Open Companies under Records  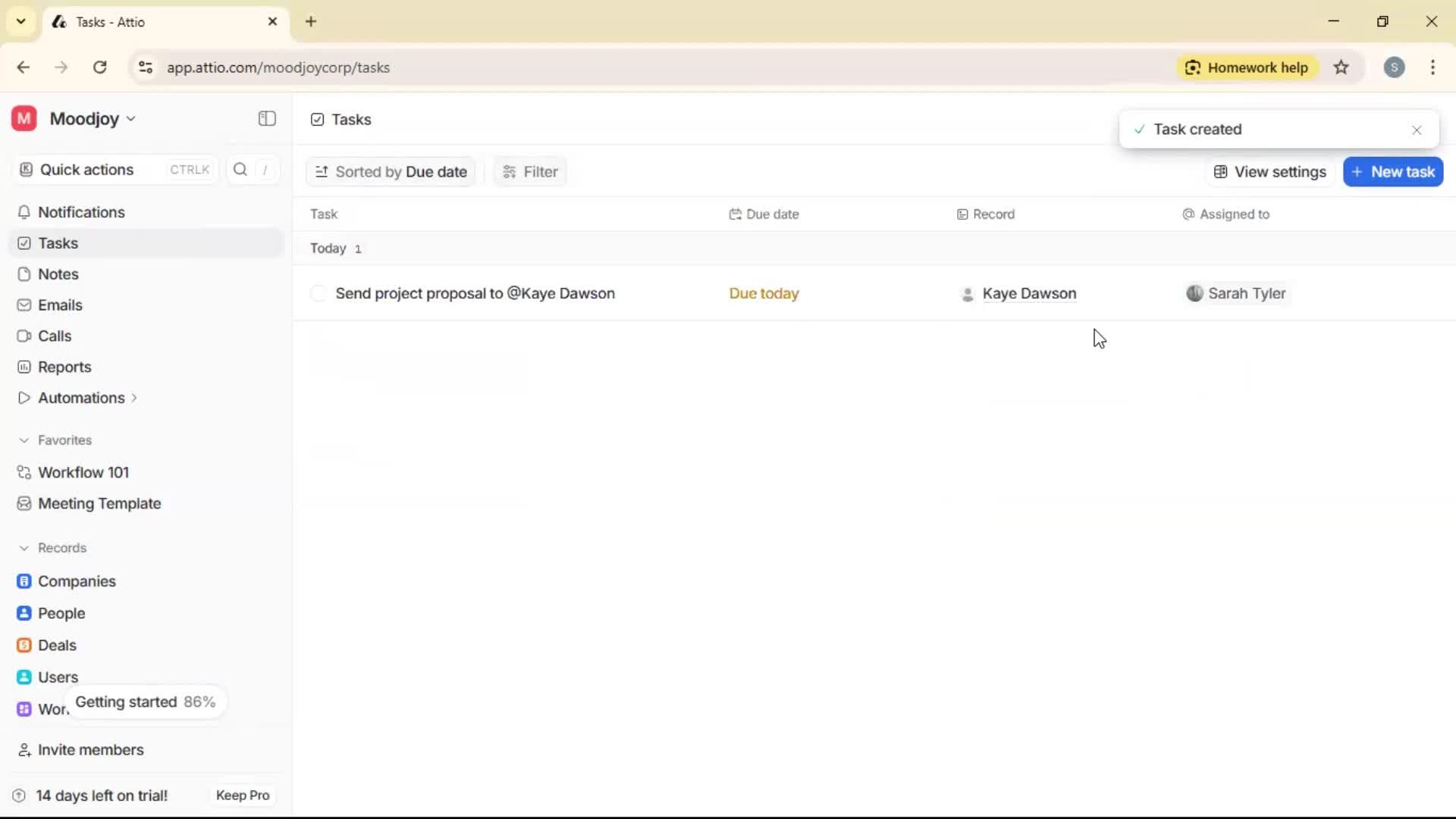[76, 581]
